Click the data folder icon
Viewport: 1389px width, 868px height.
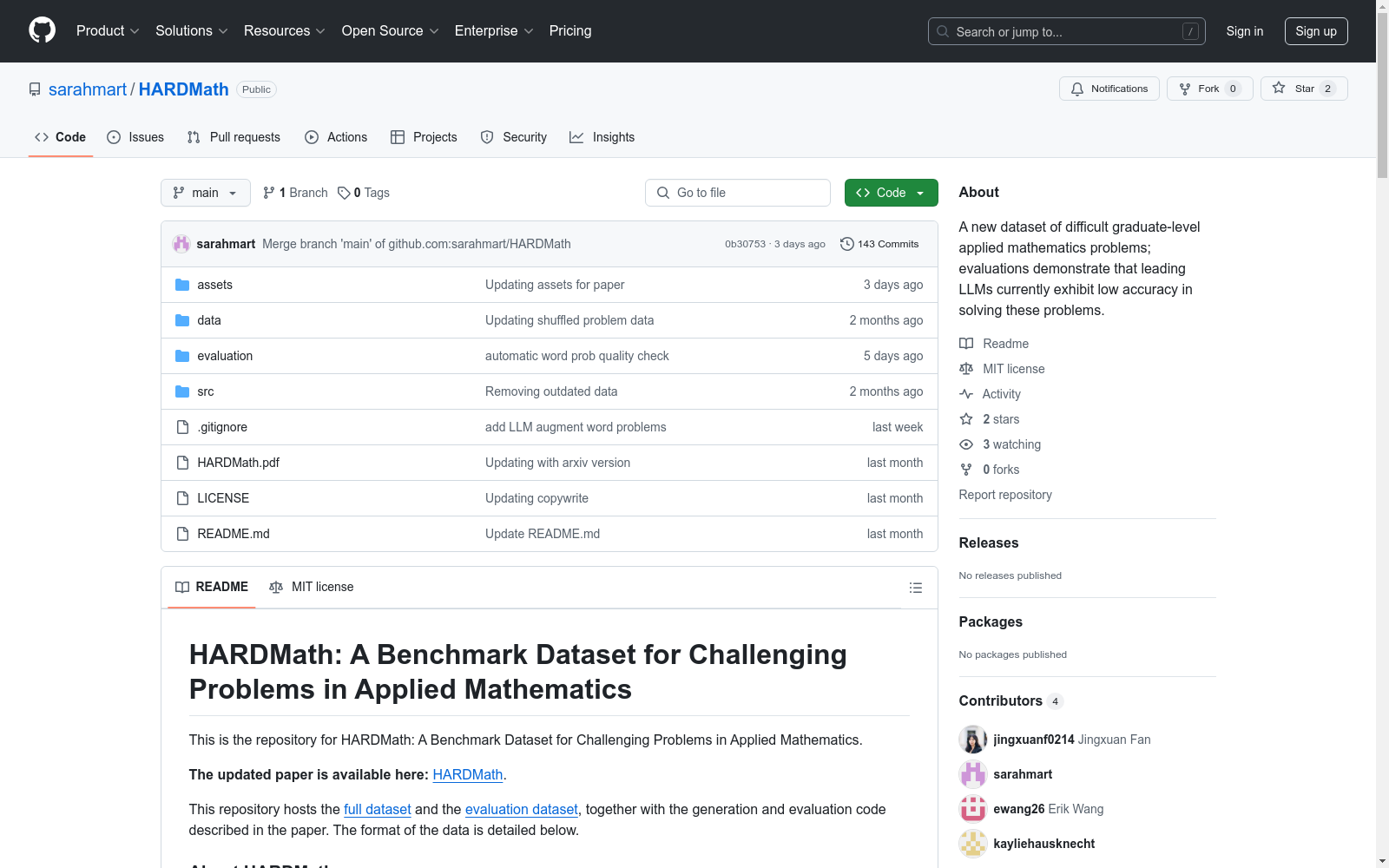(182, 320)
